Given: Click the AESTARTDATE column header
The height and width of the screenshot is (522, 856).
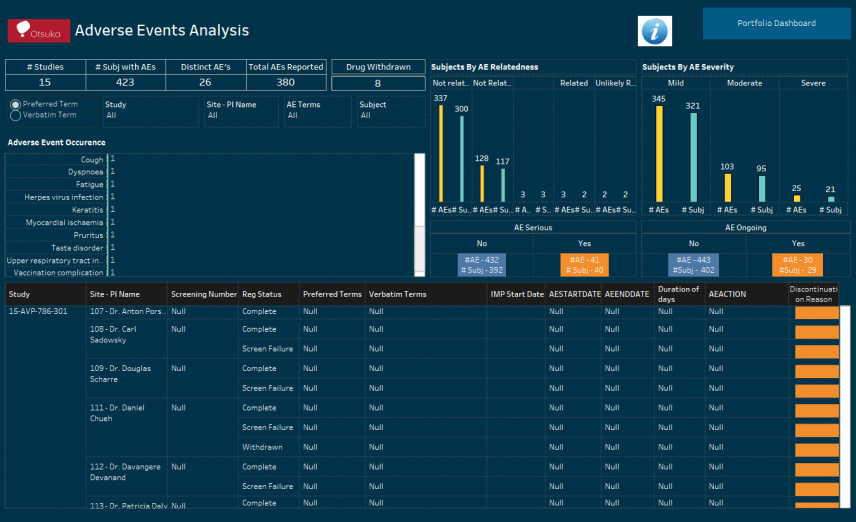Looking at the screenshot, I should tap(575, 294).
